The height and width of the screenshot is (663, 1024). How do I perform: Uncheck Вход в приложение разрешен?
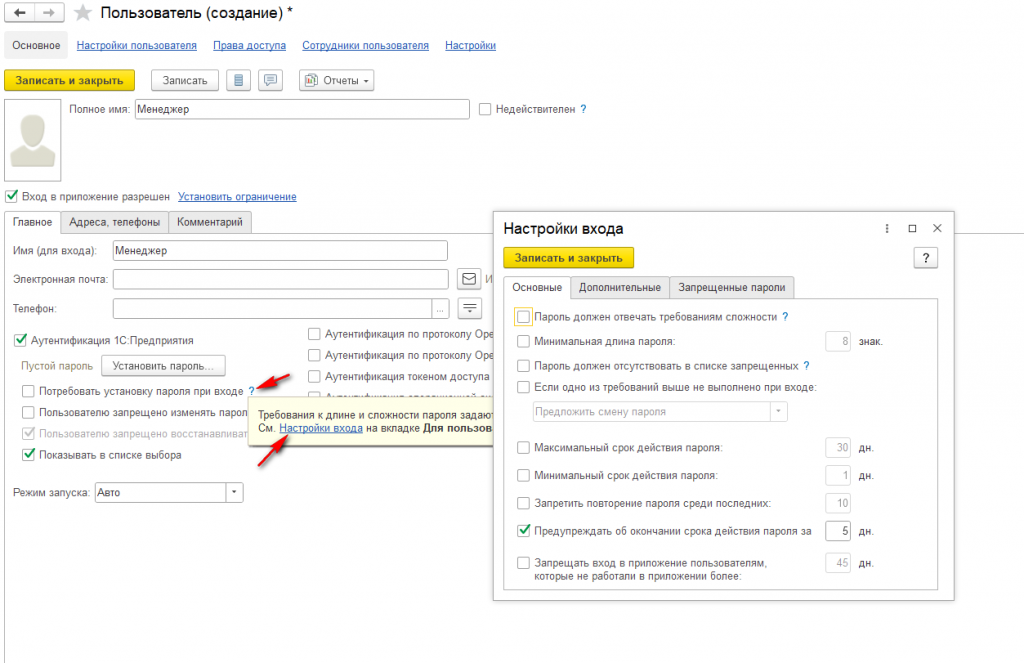11,196
